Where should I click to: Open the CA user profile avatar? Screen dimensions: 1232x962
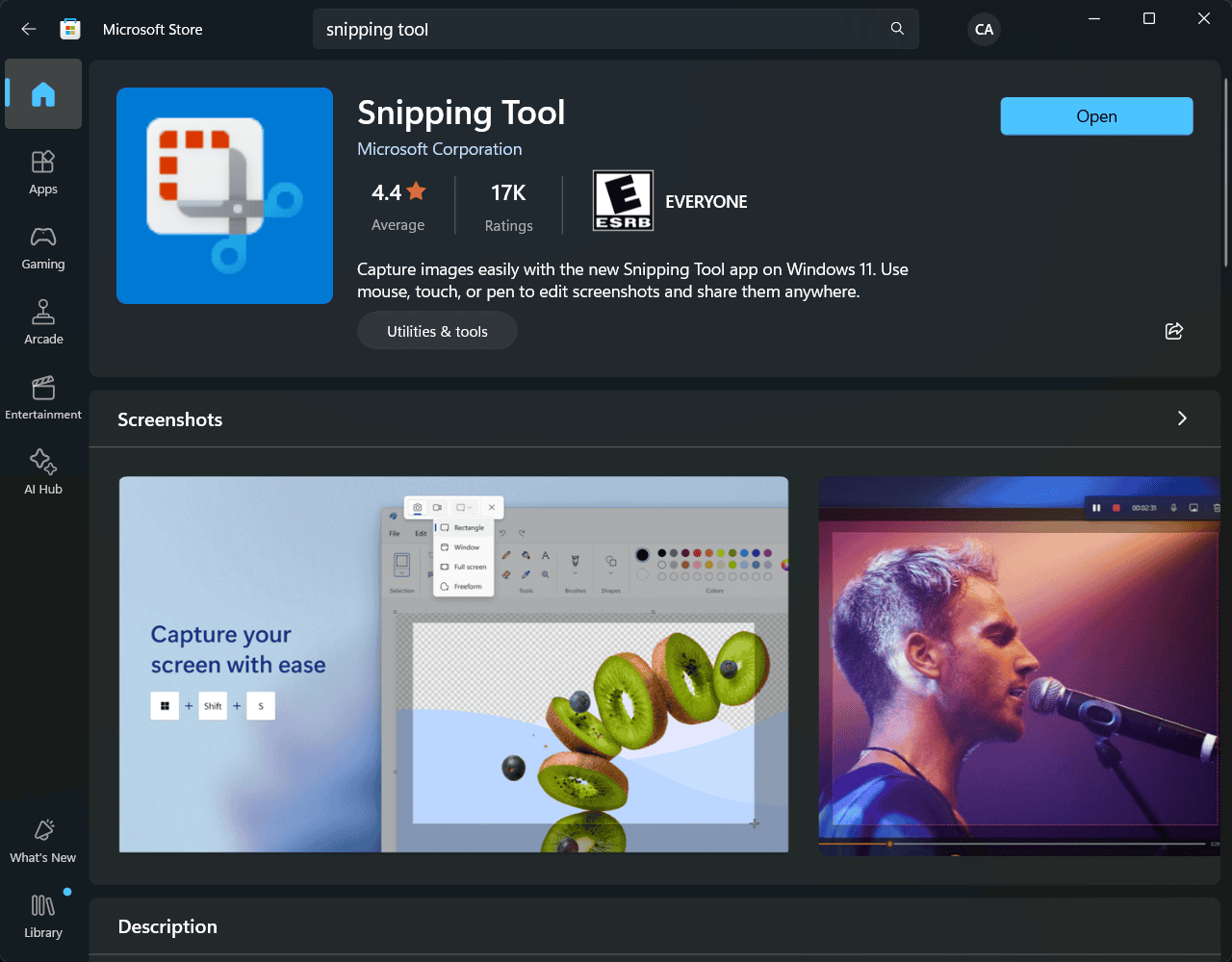pyautogui.click(x=984, y=29)
